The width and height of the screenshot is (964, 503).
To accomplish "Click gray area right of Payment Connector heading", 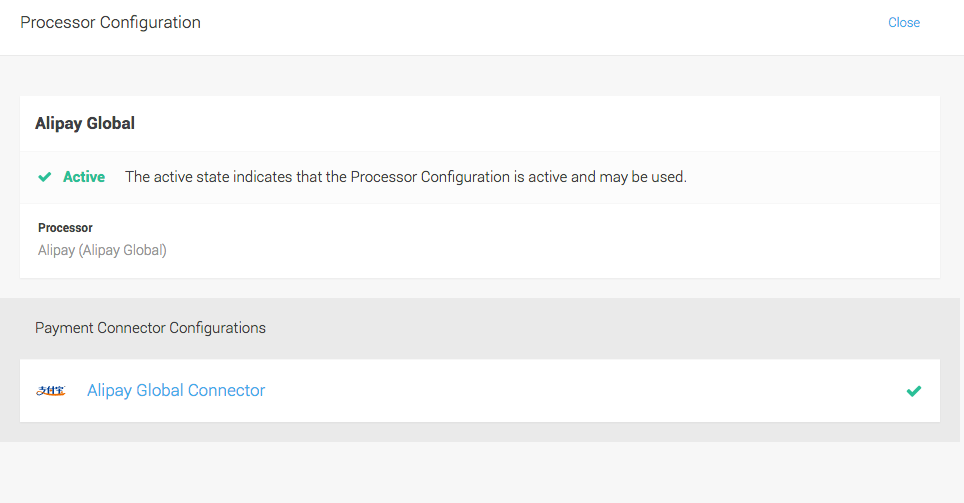I will [600, 328].
